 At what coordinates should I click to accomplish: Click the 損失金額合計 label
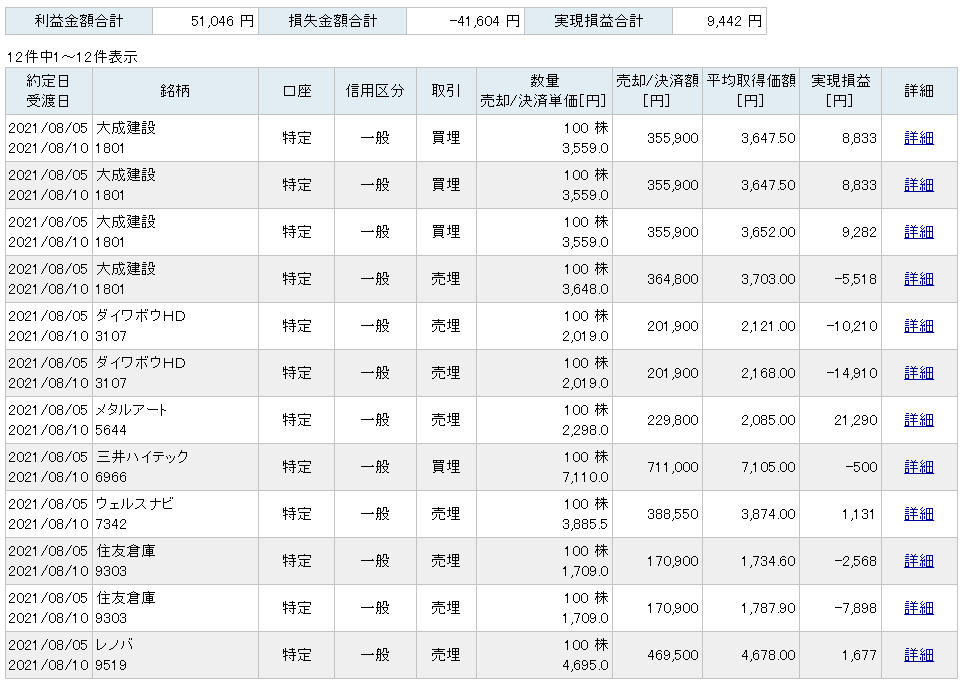coord(332,21)
